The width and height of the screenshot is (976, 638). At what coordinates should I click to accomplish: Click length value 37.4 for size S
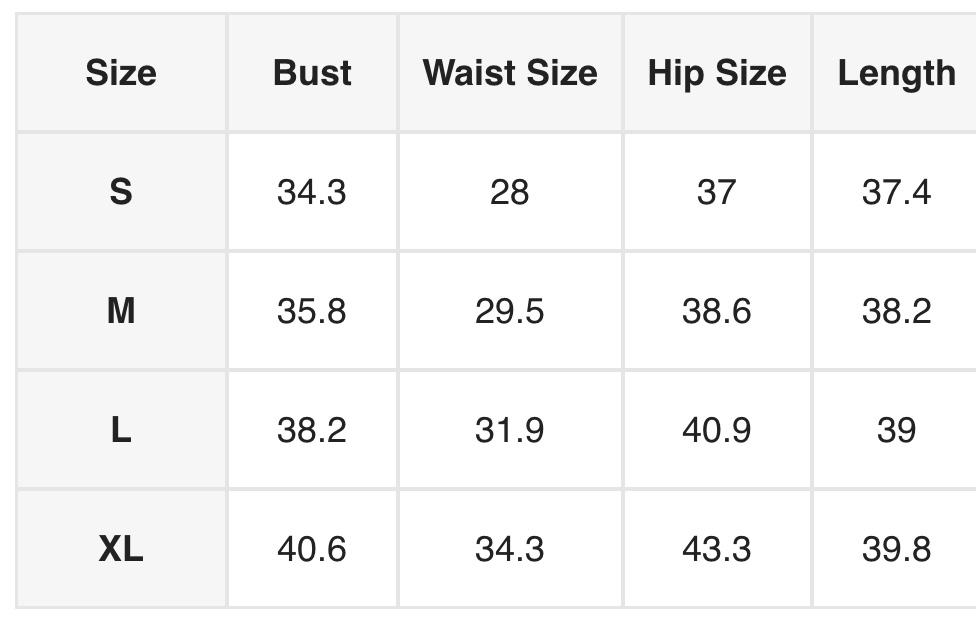point(896,191)
